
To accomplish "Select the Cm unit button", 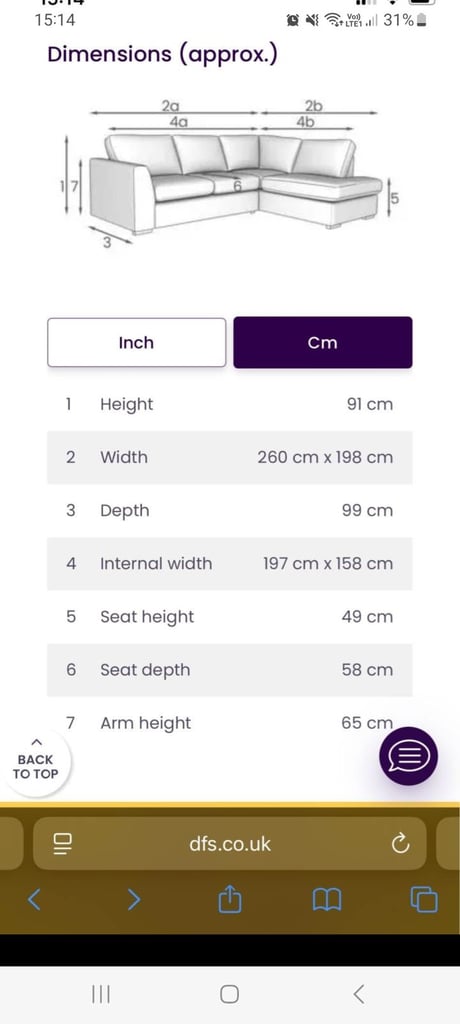I will [323, 342].
